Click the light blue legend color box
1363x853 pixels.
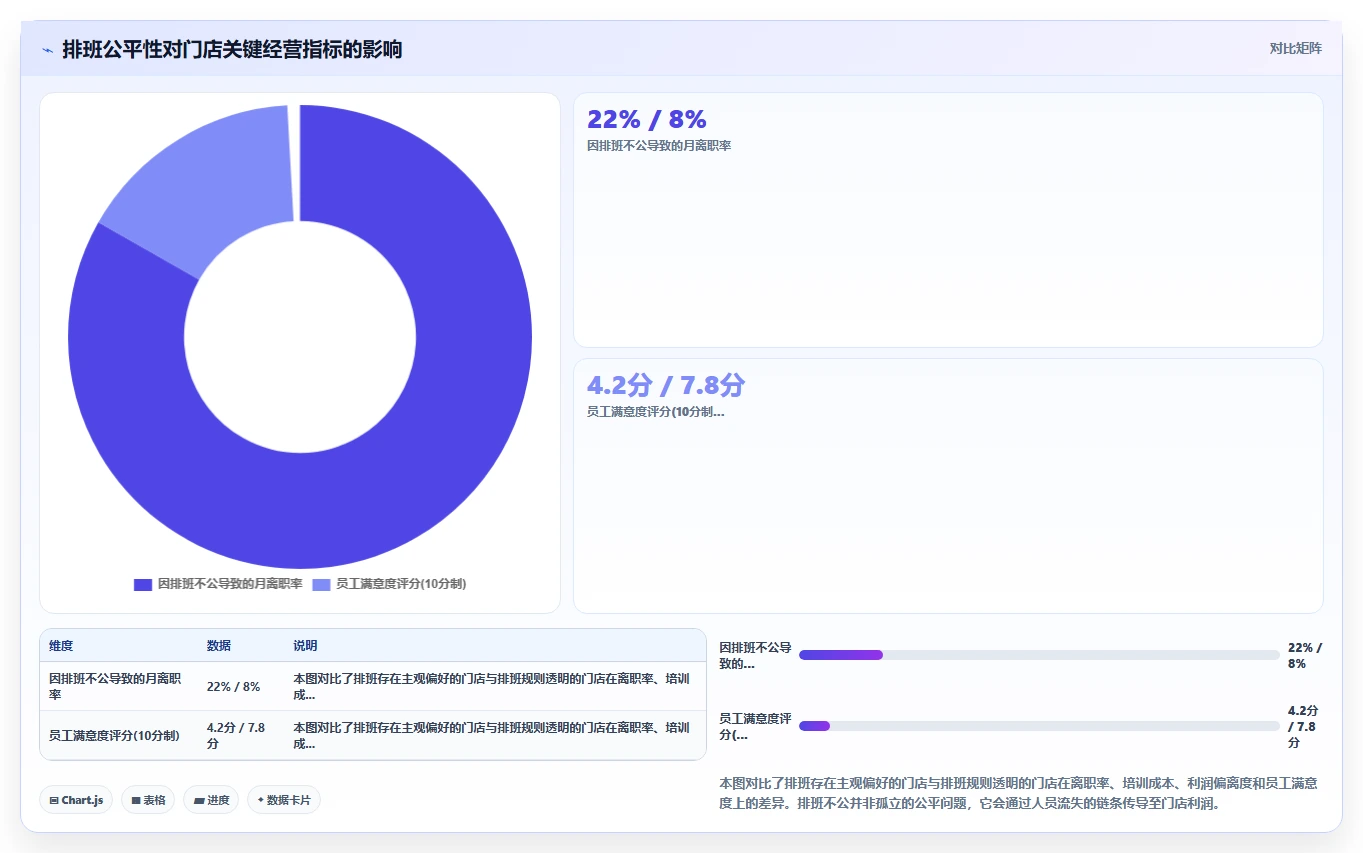pos(321,584)
